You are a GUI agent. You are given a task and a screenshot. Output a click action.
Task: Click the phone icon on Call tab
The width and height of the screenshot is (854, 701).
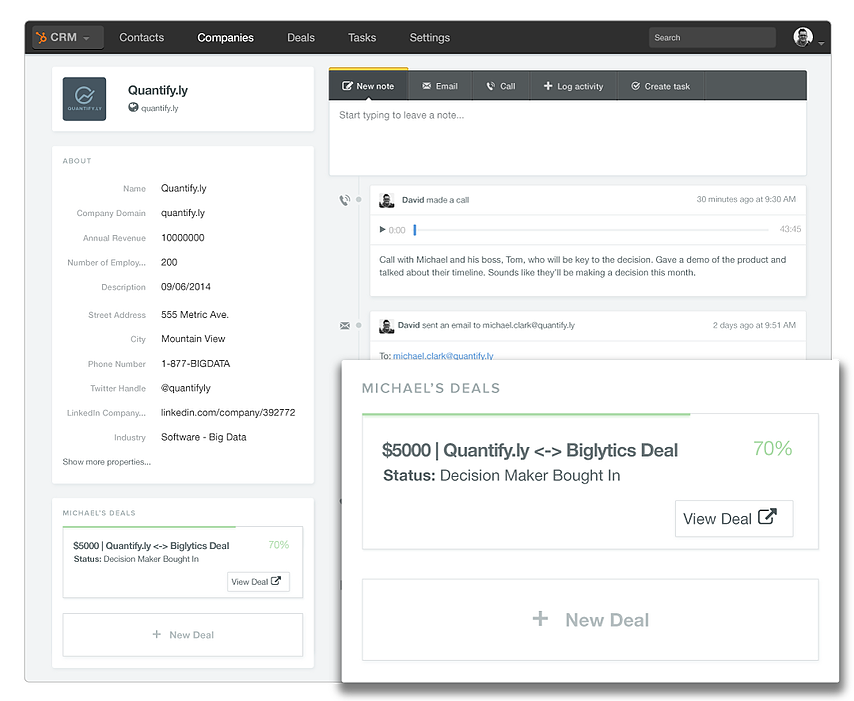pos(491,86)
